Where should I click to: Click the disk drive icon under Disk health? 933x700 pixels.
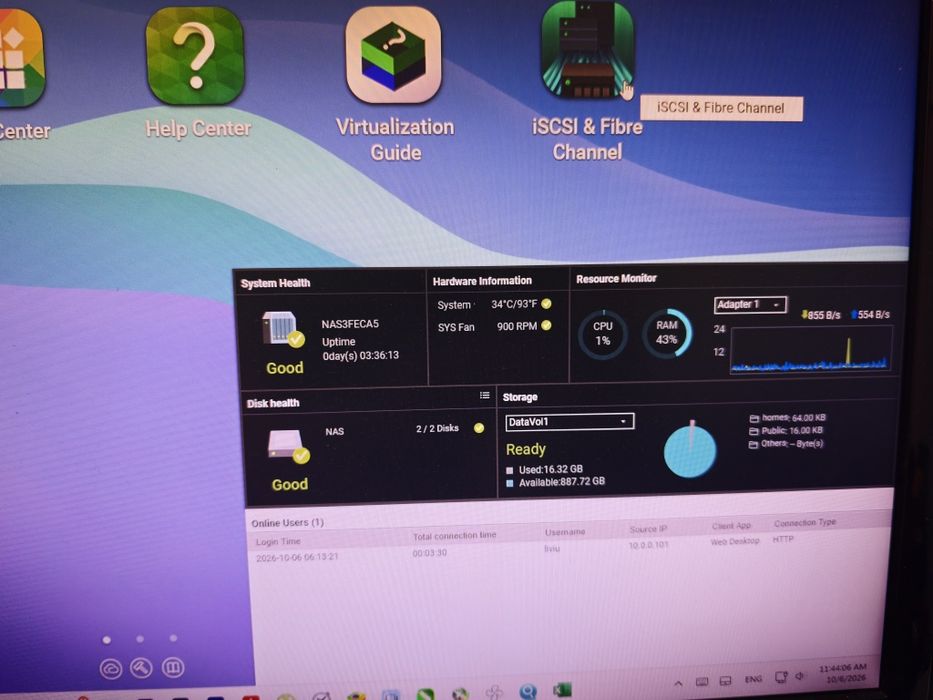[288, 446]
